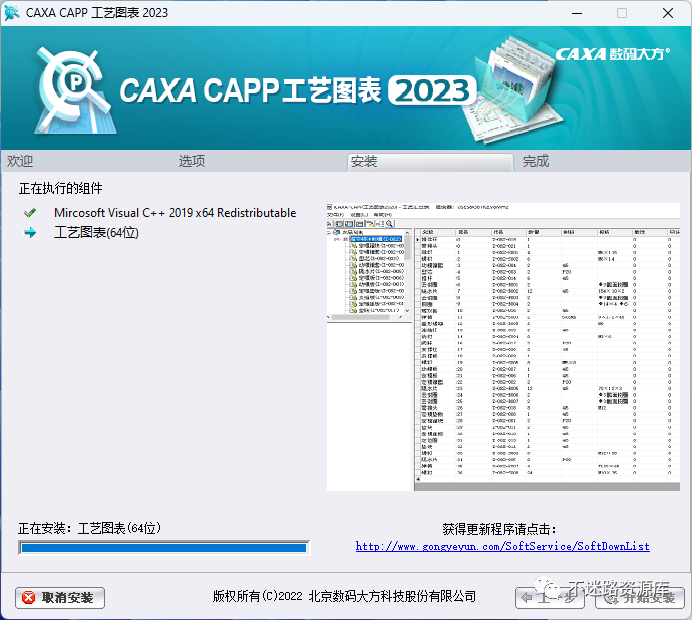Select the 选项 step tab

192,161
